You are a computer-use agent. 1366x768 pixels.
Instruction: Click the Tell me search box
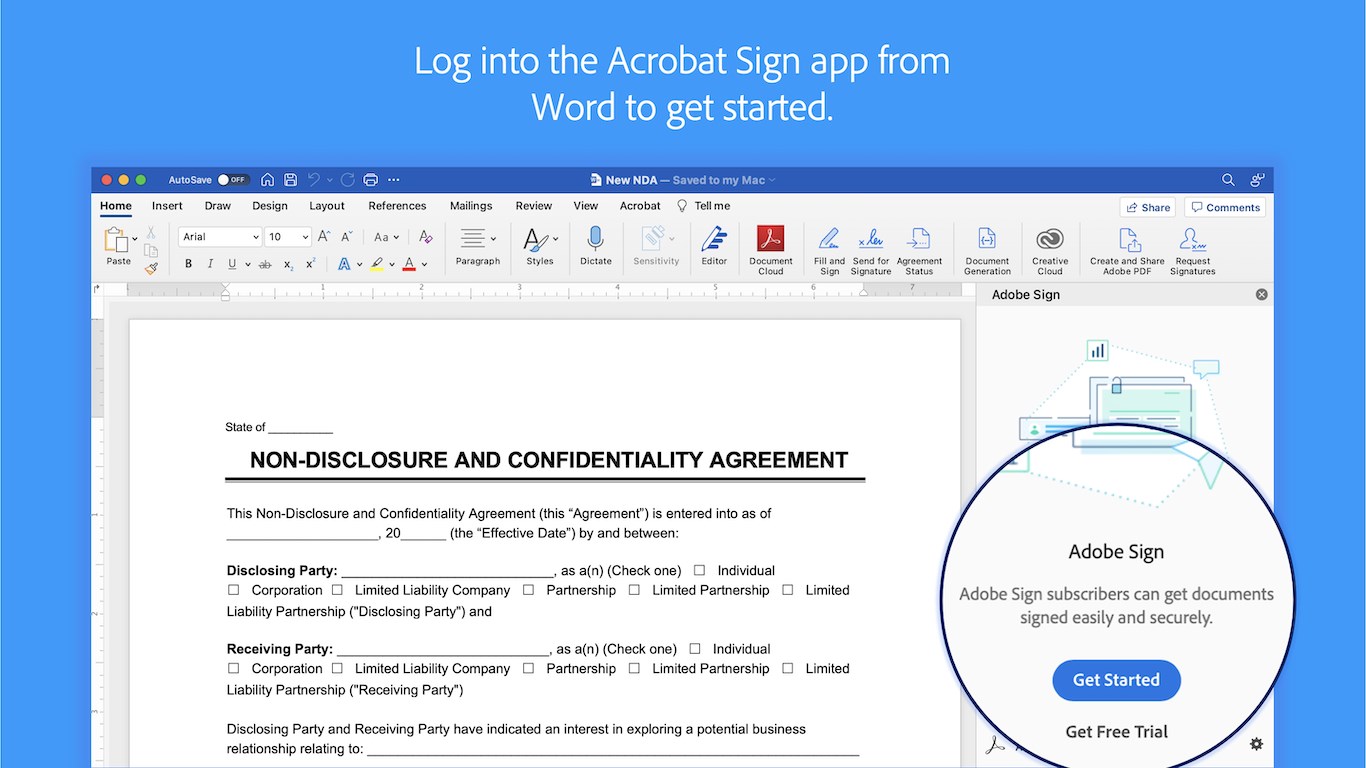coord(704,206)
